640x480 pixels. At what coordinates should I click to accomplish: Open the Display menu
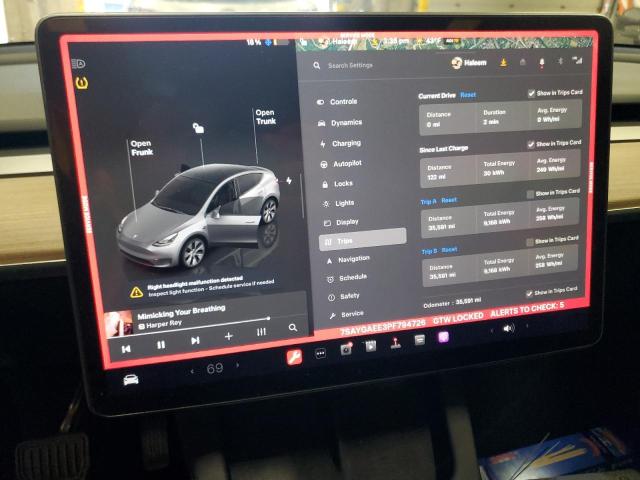341,222
